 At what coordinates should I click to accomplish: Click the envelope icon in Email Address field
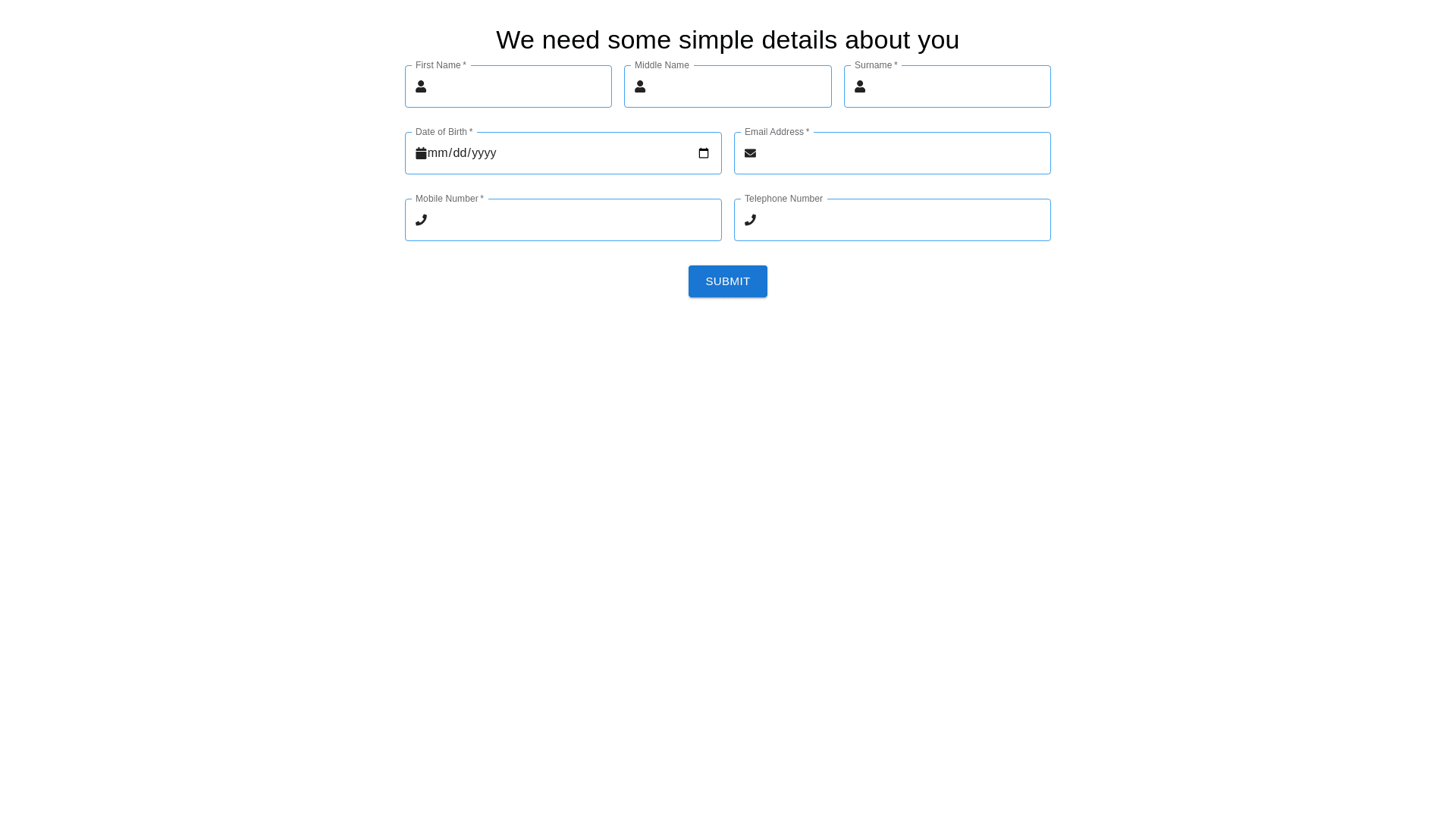[750, 153]
